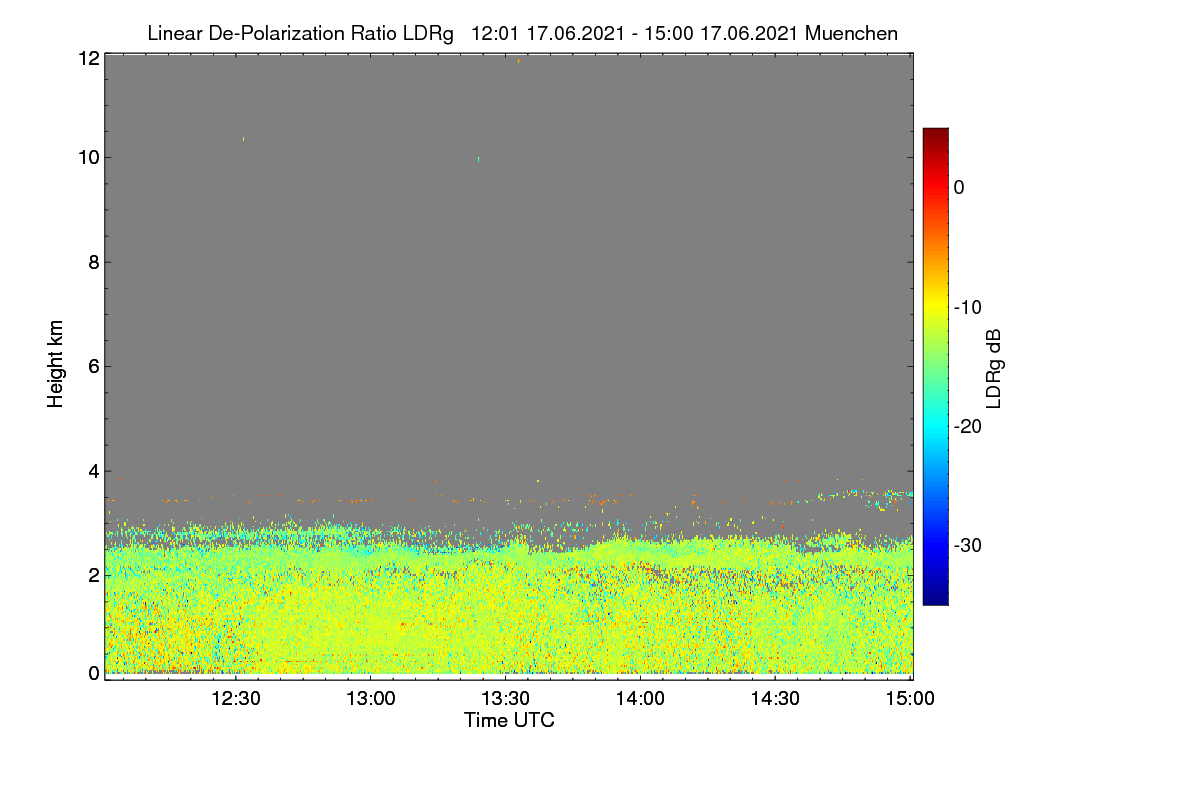This screenshot has width=1200, height=800.
Task: Click the date range text '12:01 17.06.2021 - 15:00 17.06.2021'
Action: click(634, 33)
